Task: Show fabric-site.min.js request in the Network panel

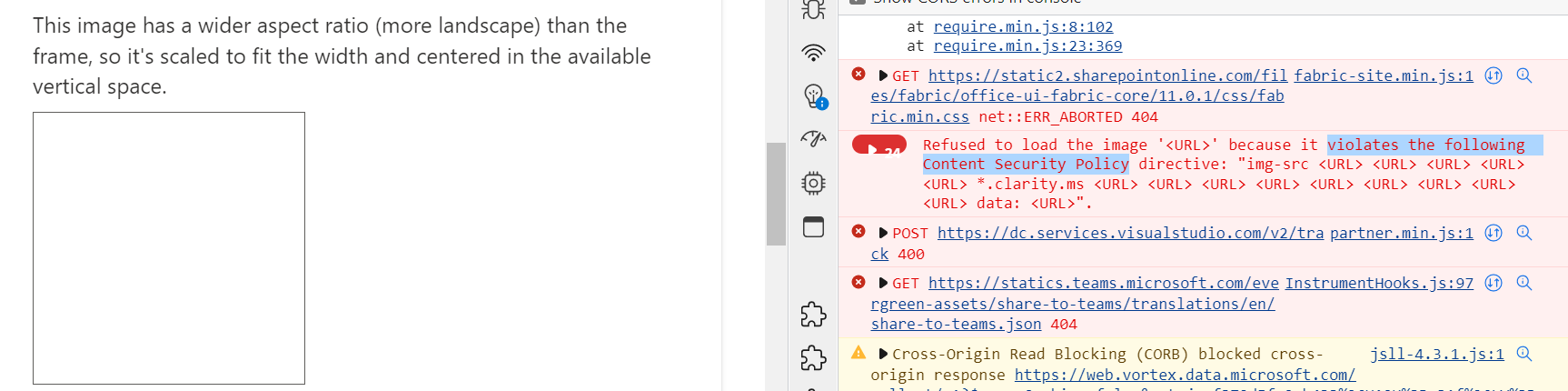Action: 1493,75
